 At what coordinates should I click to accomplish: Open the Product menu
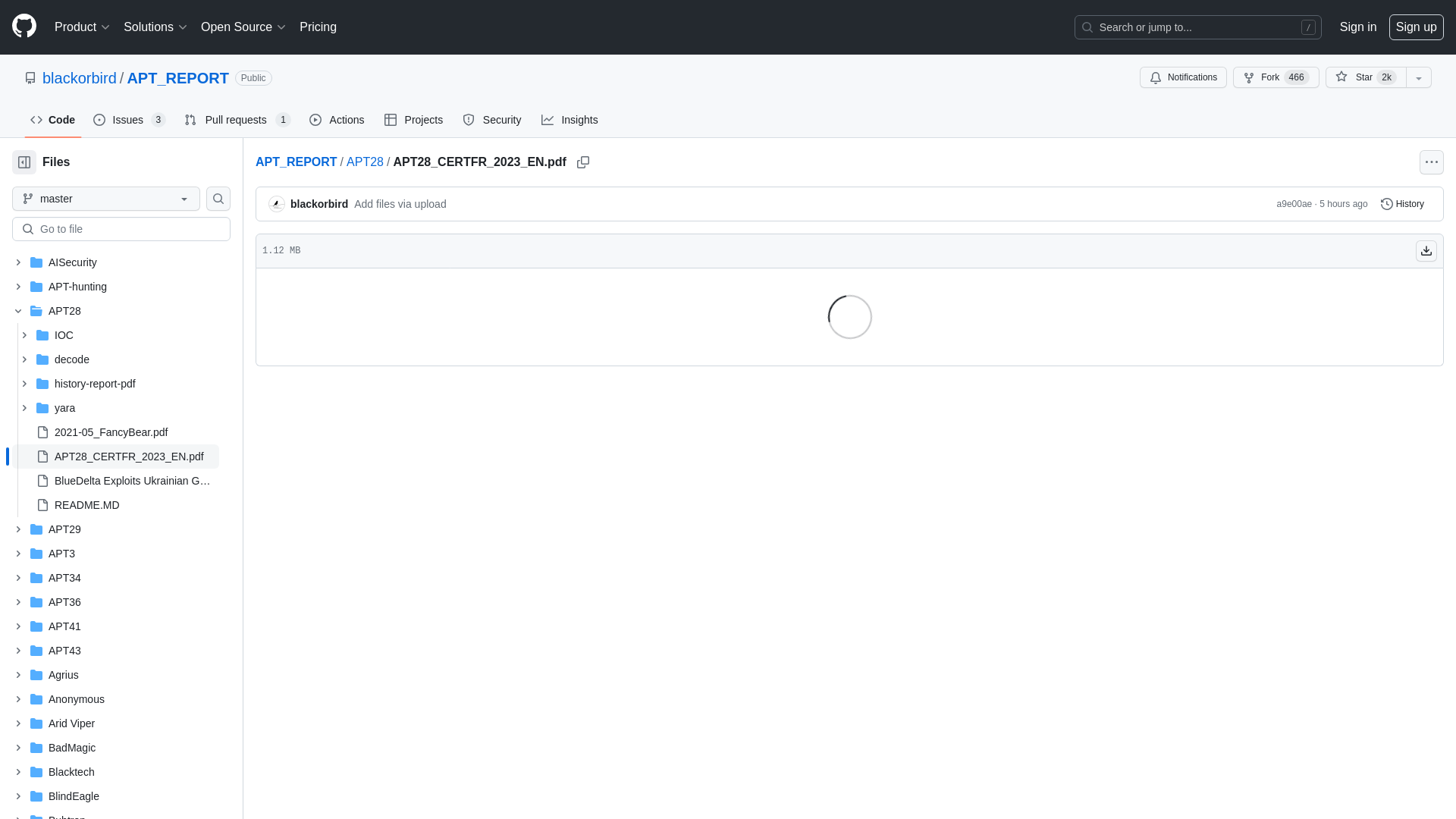coord(82,27)
